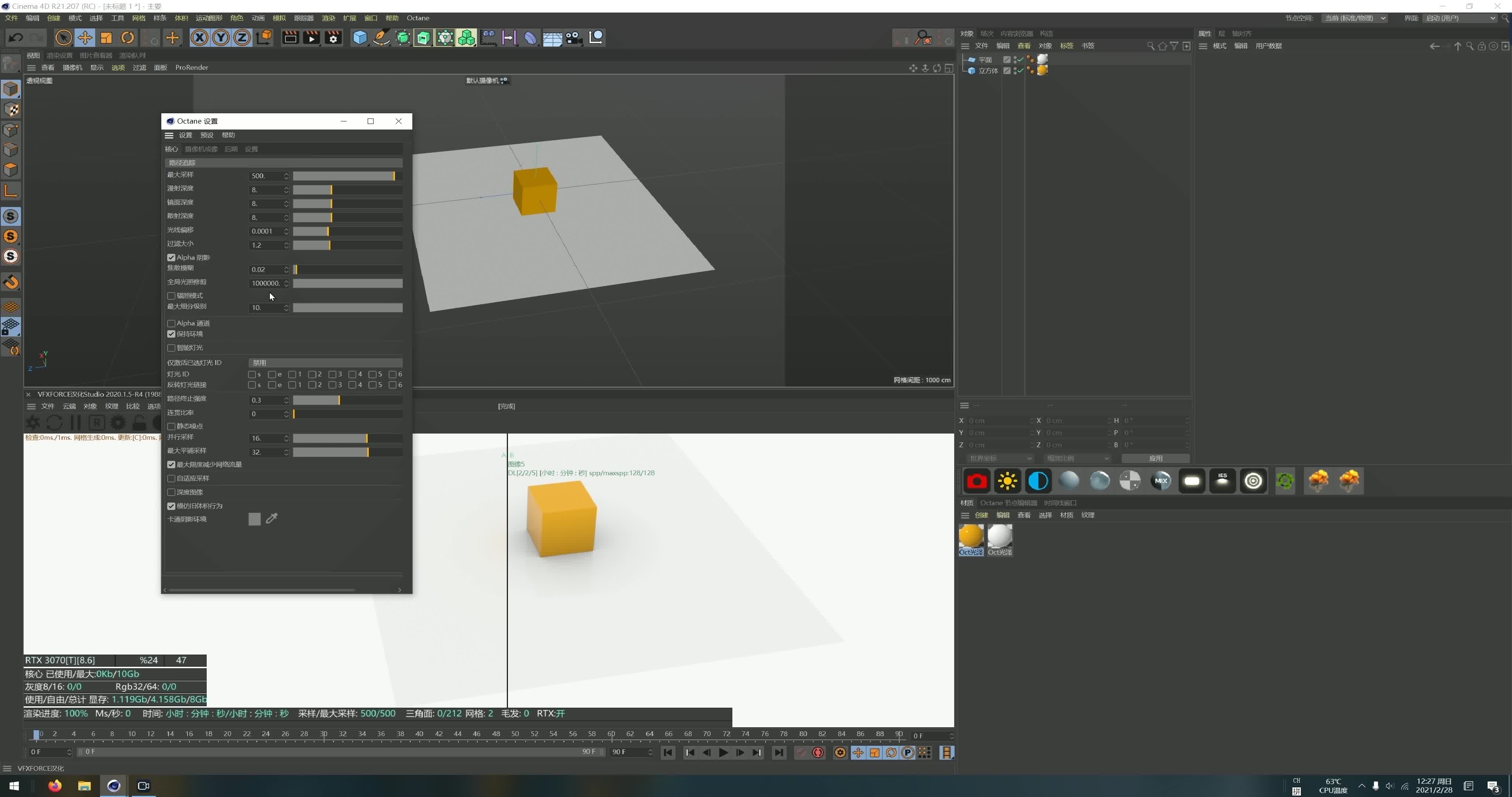Open Edit Render Settings gear-clapper icon
Screen dimensions: 1512x797
pos(333,38)
